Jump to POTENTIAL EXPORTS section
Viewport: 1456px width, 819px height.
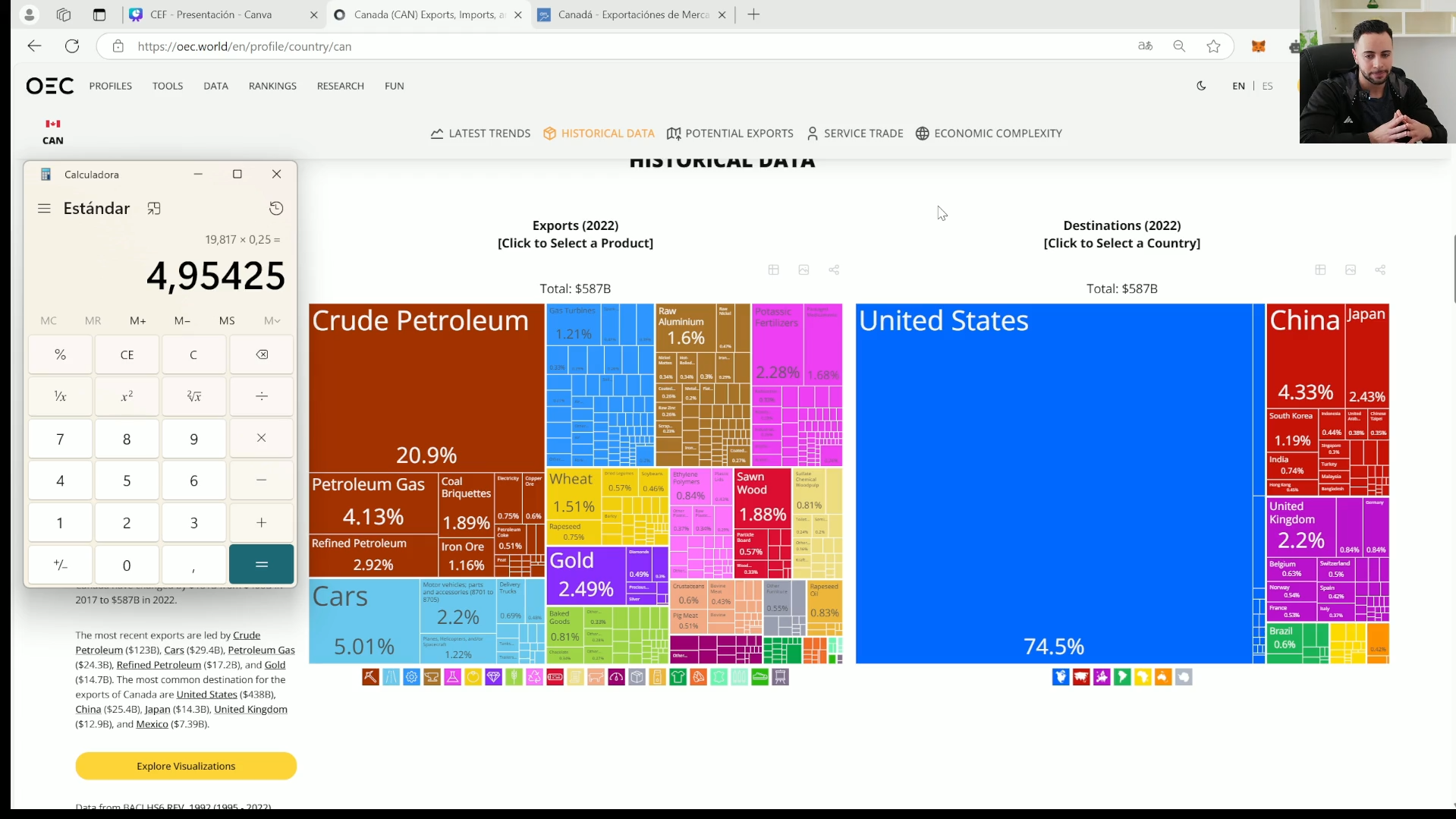730,134
